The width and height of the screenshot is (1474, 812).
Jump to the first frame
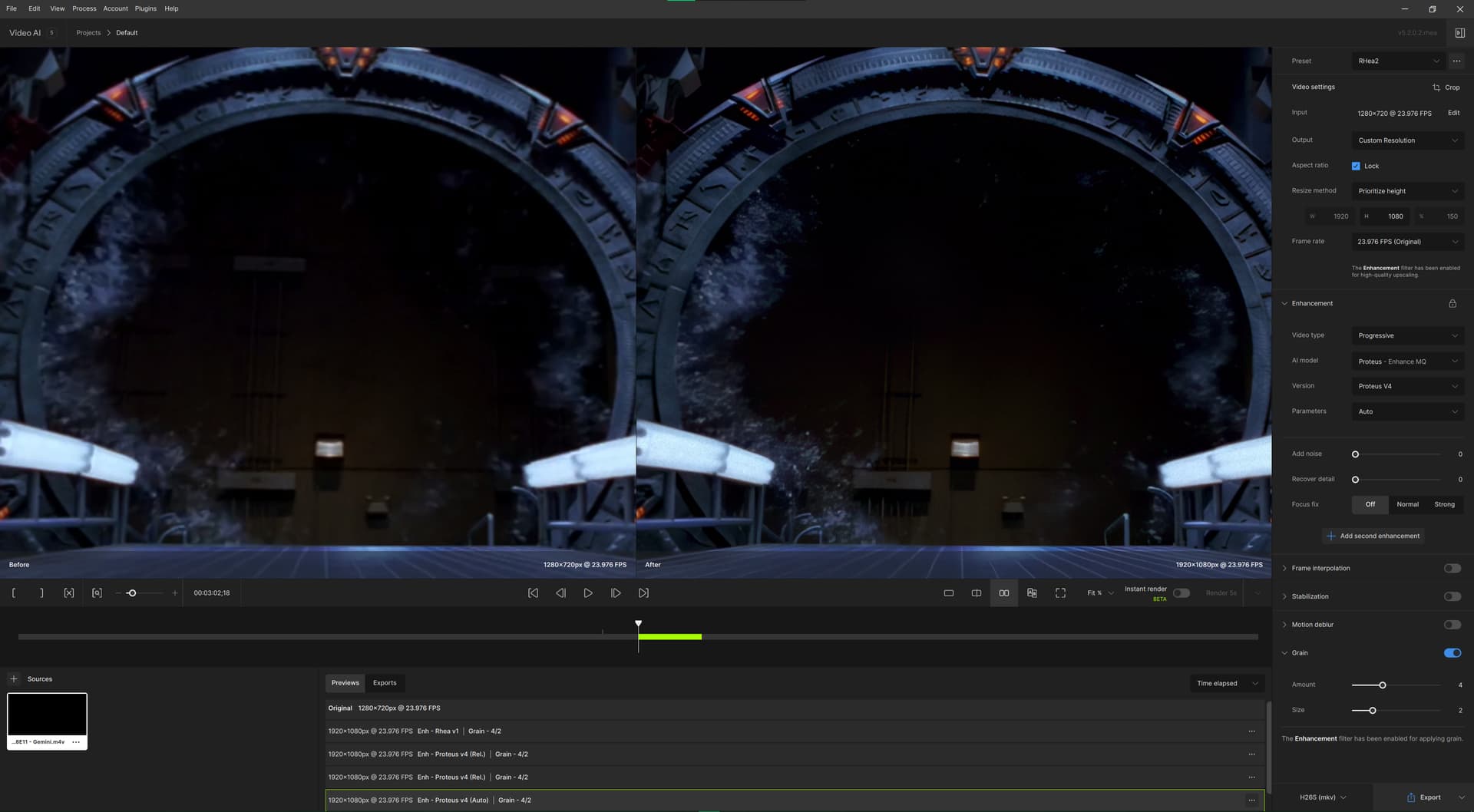coord(533,593)
